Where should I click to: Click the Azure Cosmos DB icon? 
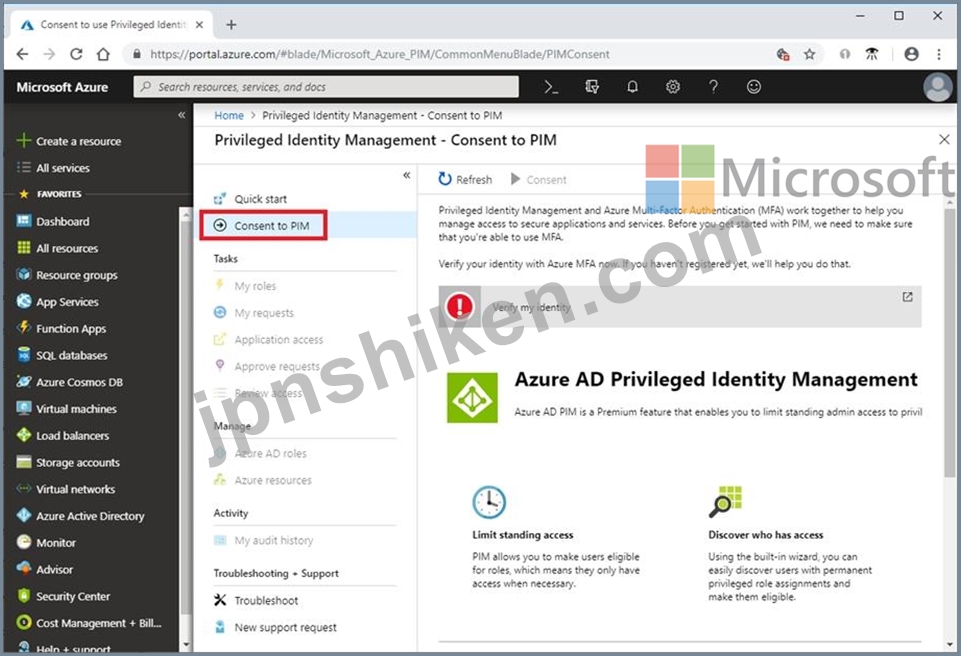click(24, 381)
